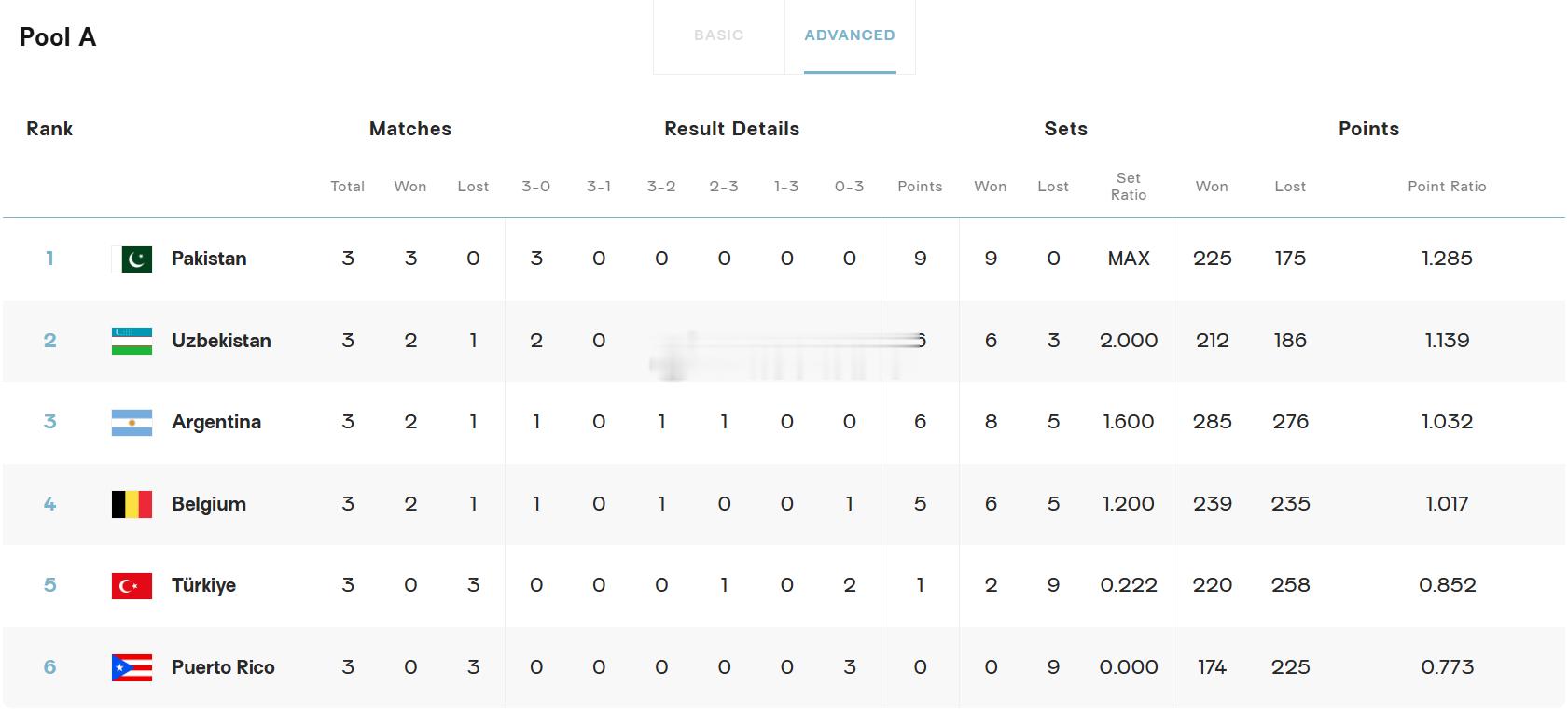
Task: Click Pakistan's MAX set ratio cell
Action: click(x=1129, y=259)
